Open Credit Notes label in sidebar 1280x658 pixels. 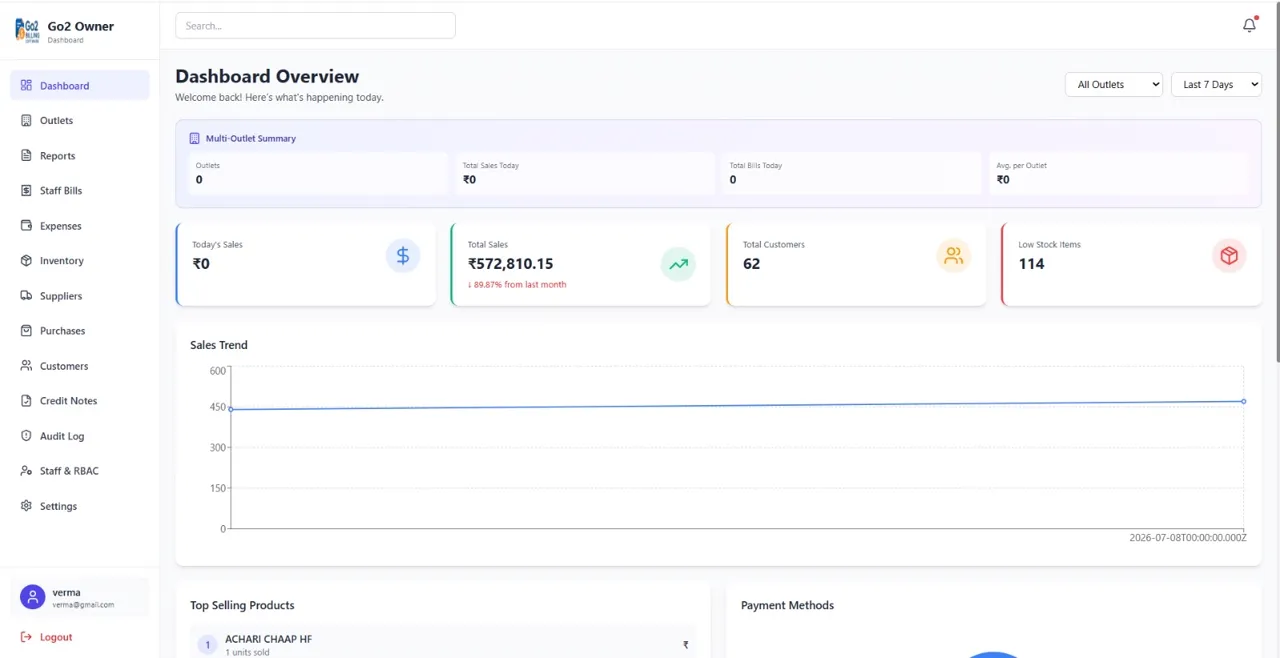68,401
